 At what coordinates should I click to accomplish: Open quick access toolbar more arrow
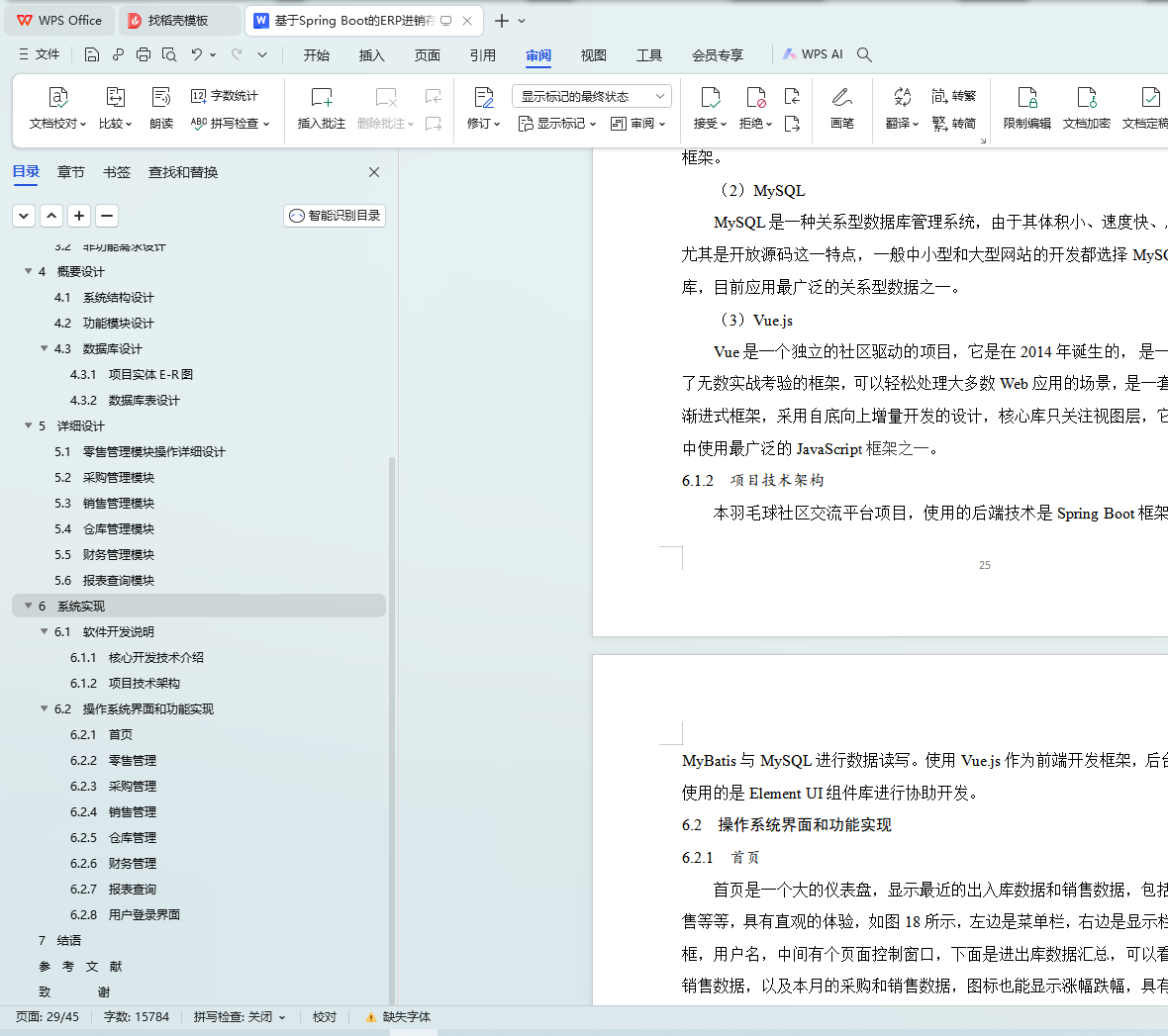click(x=262, y=54)
